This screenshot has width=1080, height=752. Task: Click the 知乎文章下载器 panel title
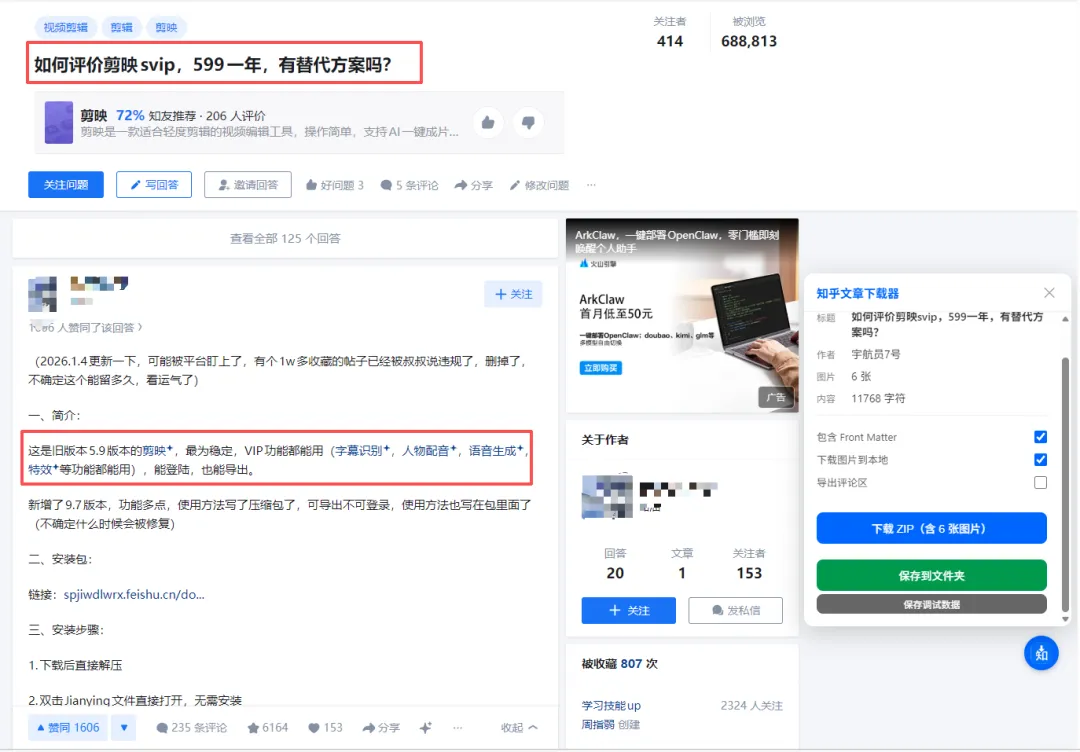tap(858, 293)
